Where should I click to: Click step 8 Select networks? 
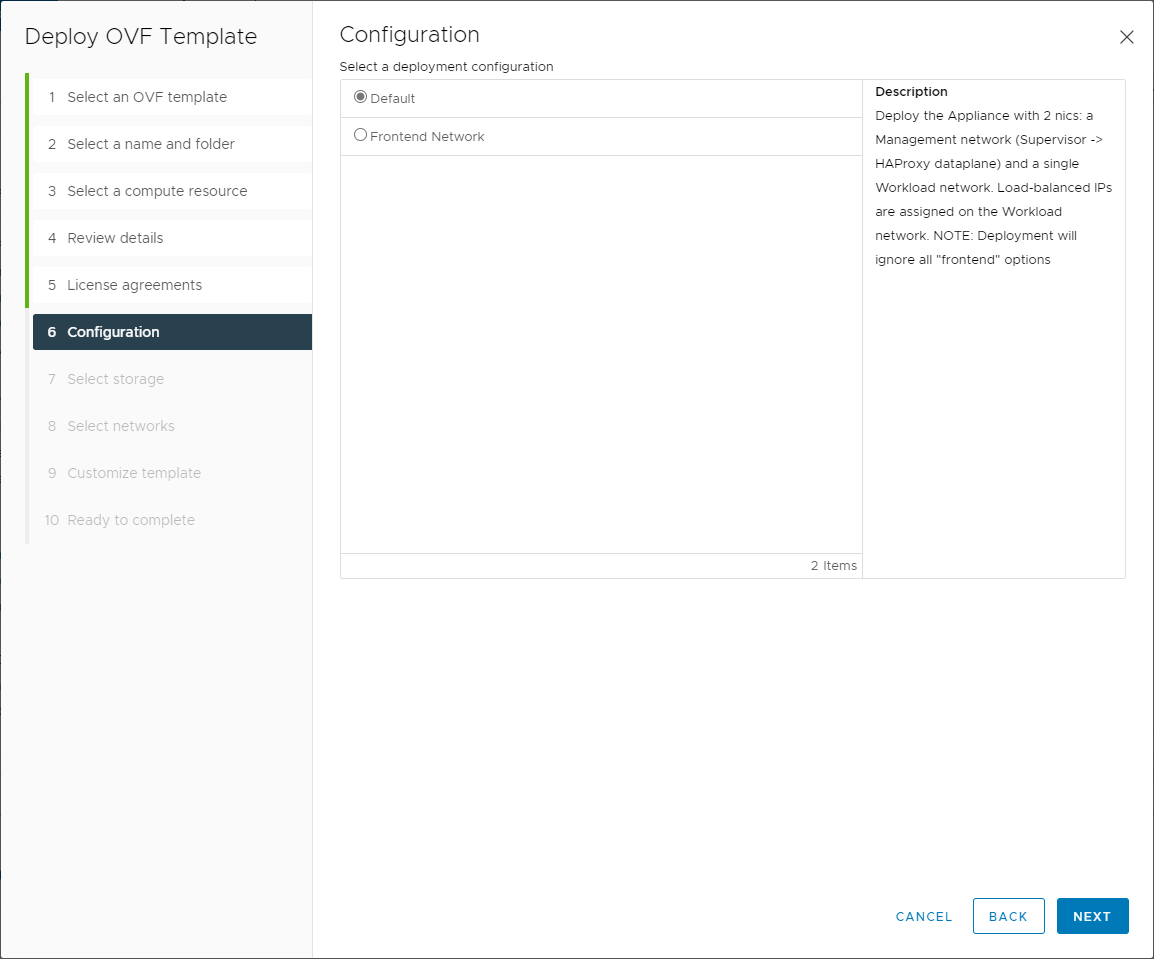121,426
